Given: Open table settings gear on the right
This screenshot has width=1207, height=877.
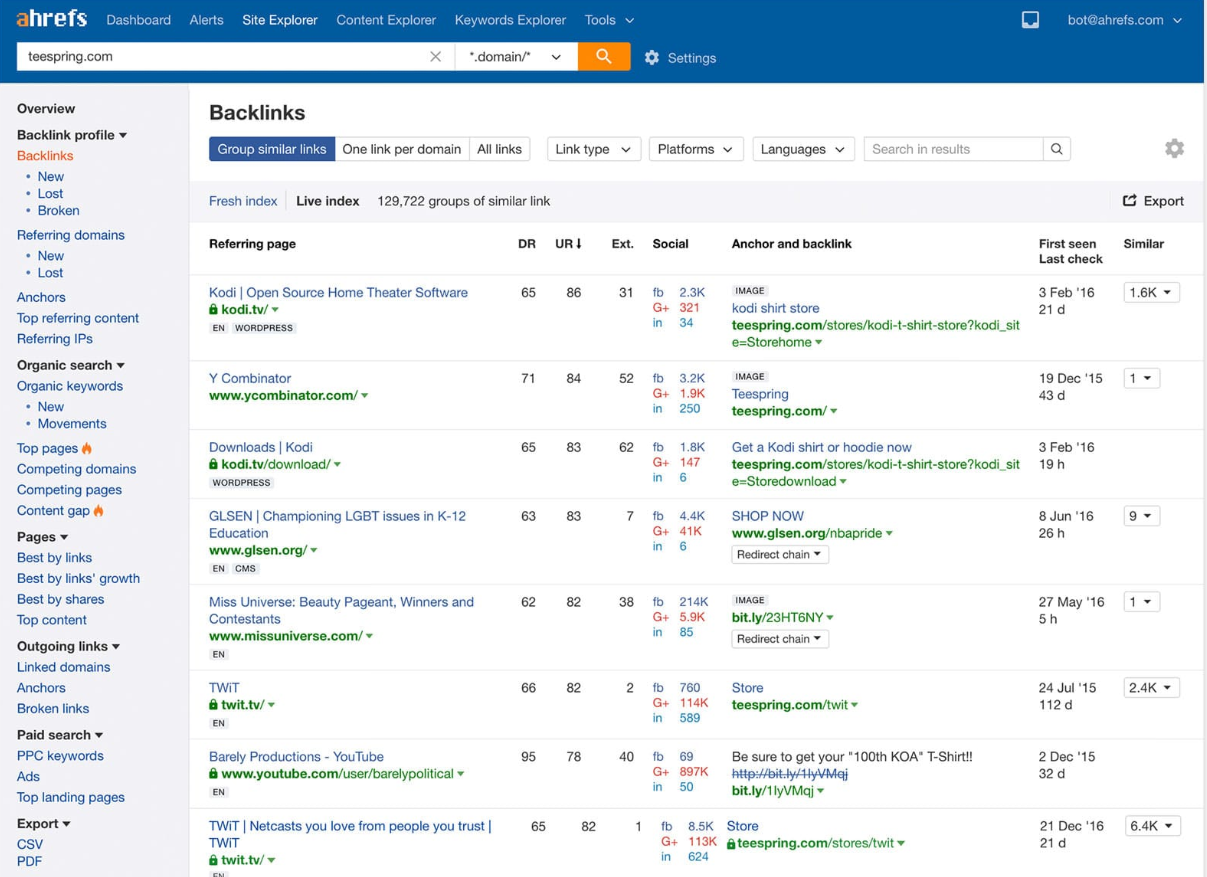Looking at the screenshot, I should [1174, 149].
